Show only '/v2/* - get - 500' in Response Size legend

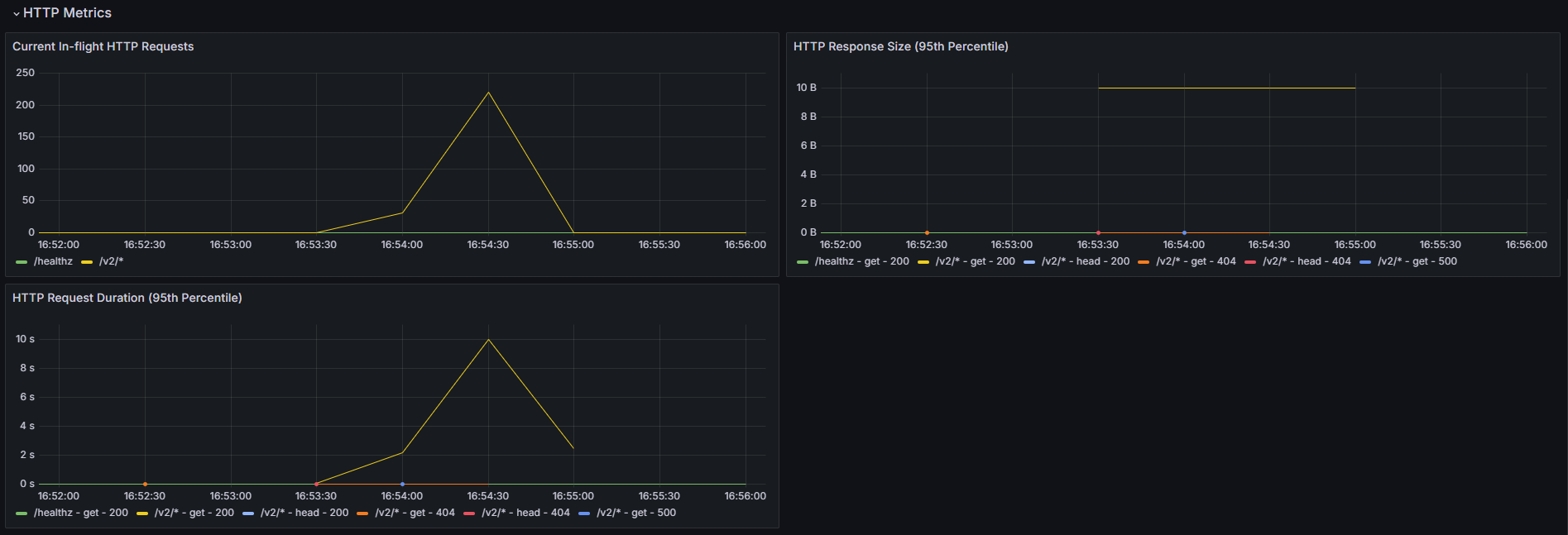click(x=1417, y=261)
